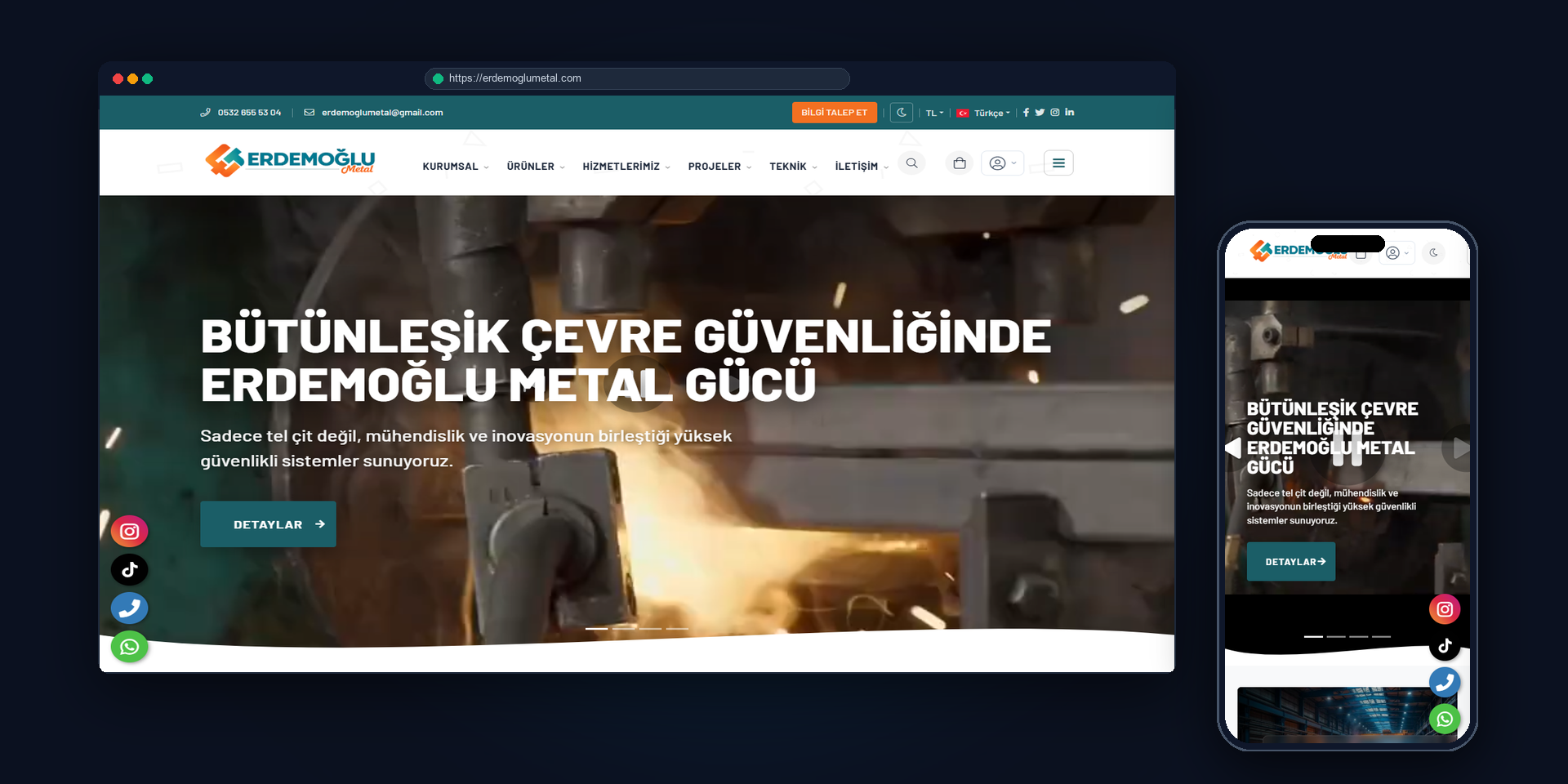Click the green secure-site dot in the address bar

pos(438,78)
